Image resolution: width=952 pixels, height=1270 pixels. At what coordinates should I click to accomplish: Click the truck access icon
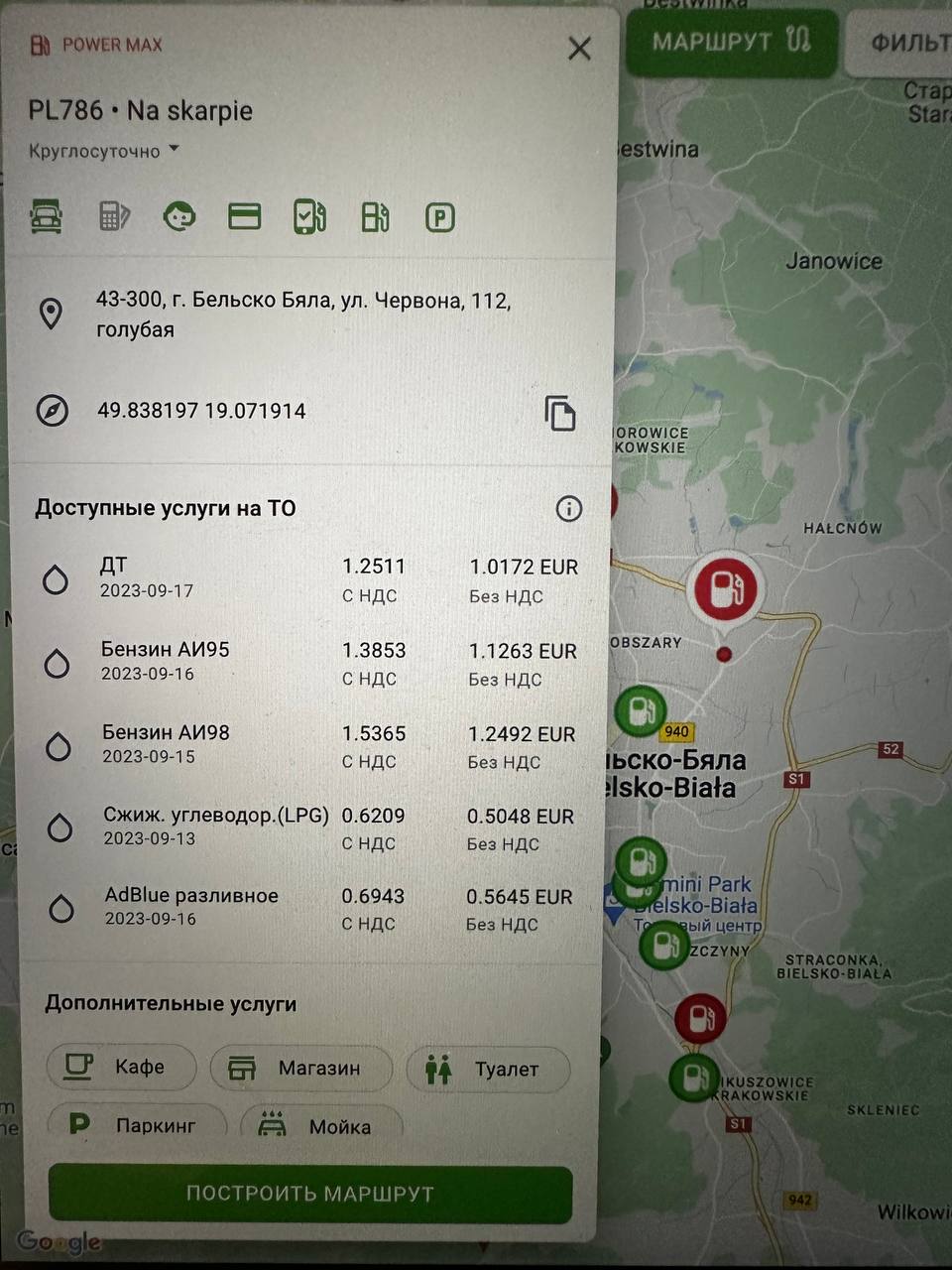coord(46,216)
